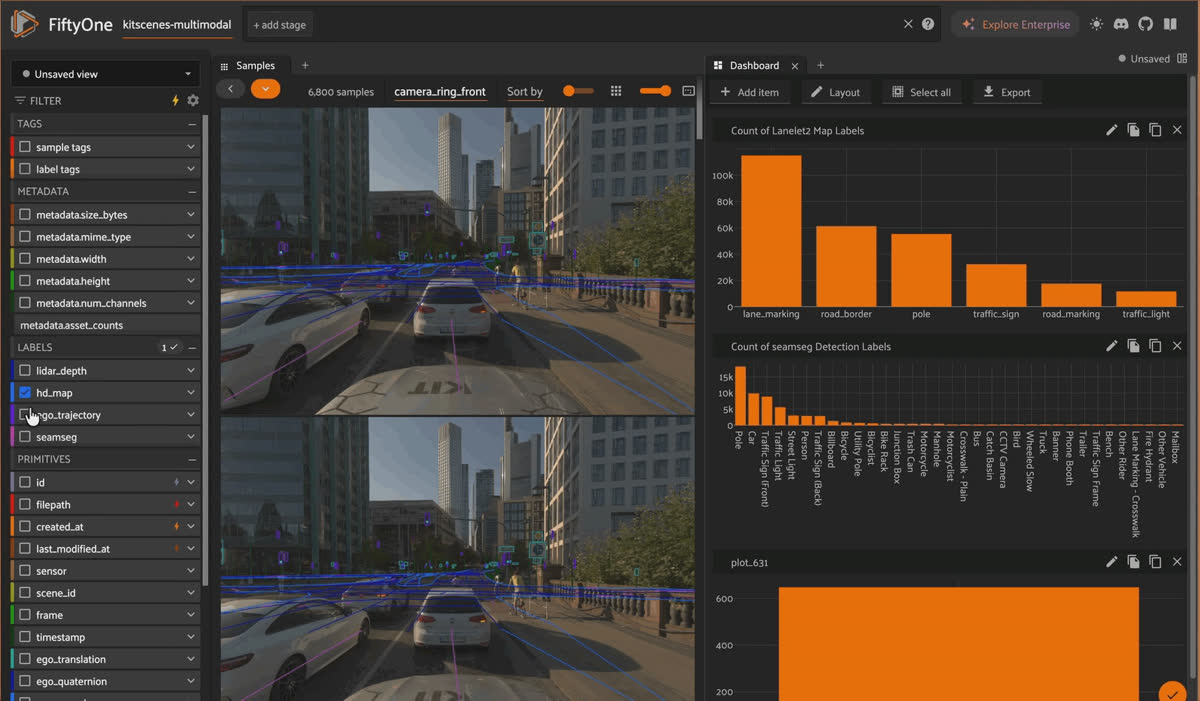Edit the Lanelet2 Map Labels plot
1200x701 pixels.
tap(1111, 130)
